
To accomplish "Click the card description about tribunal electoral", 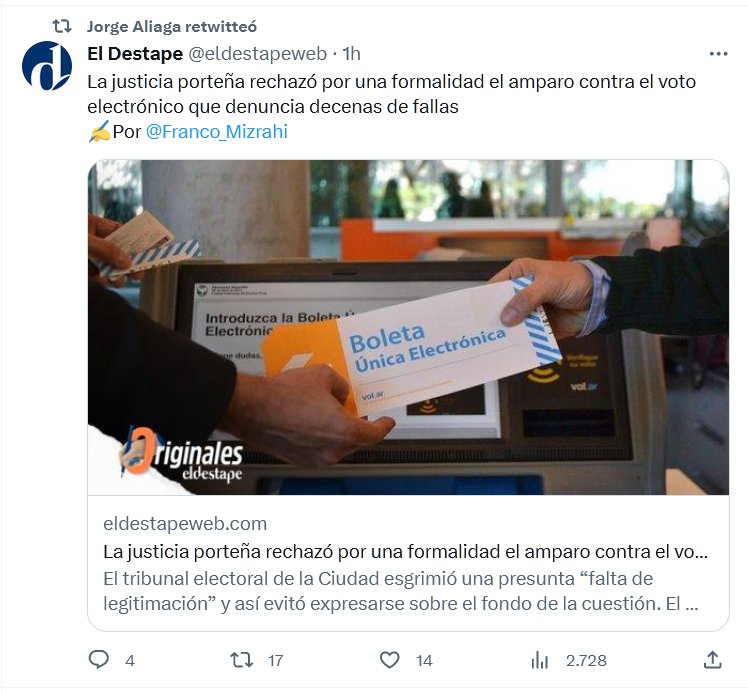I will 401,591.
